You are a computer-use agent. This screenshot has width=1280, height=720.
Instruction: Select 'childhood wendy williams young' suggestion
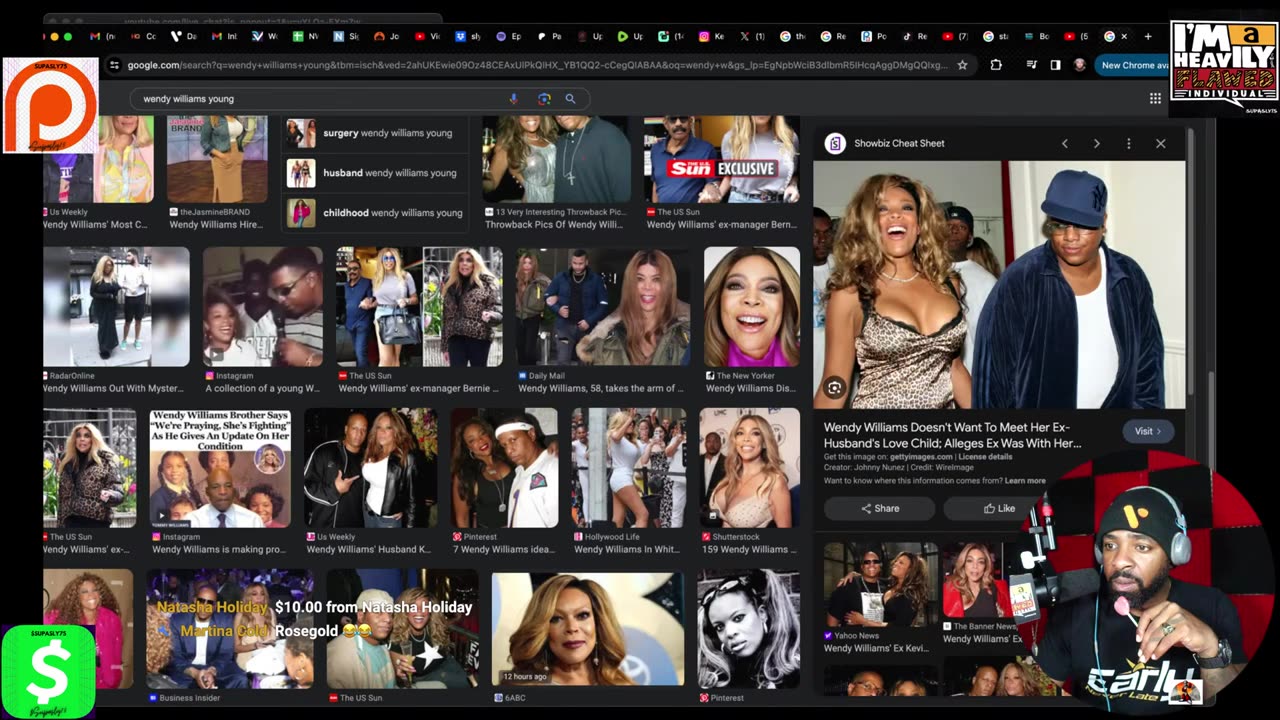point(375,213)
